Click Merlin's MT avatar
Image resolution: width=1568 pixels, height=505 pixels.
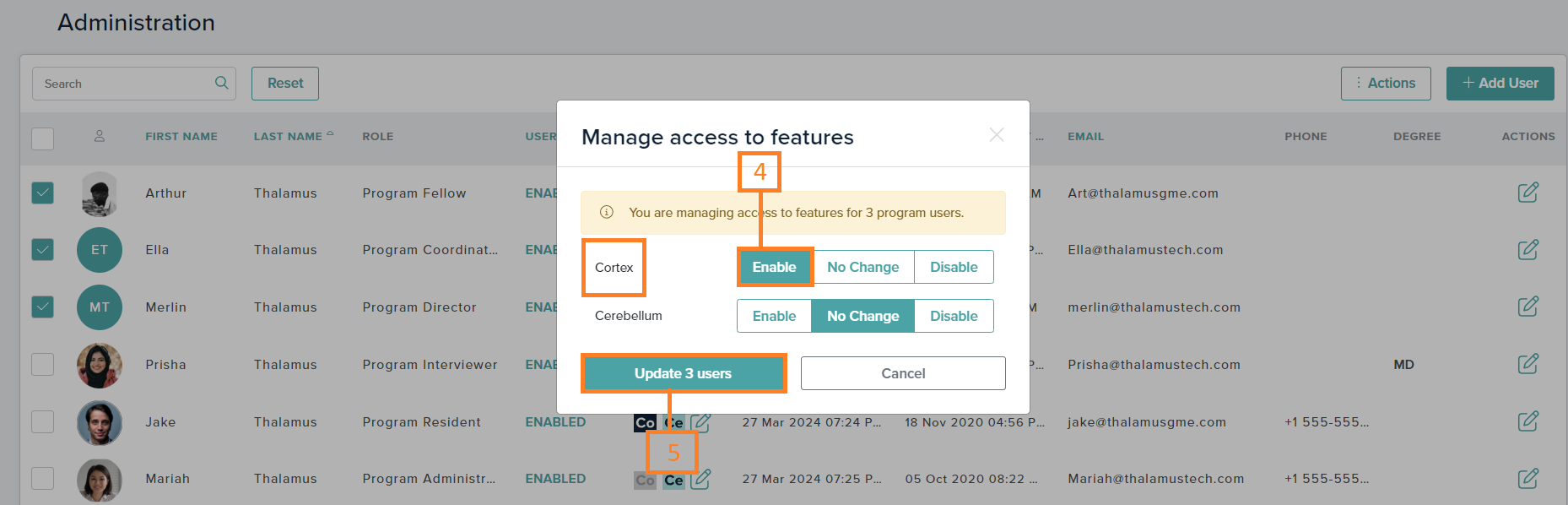pos(100,307)
